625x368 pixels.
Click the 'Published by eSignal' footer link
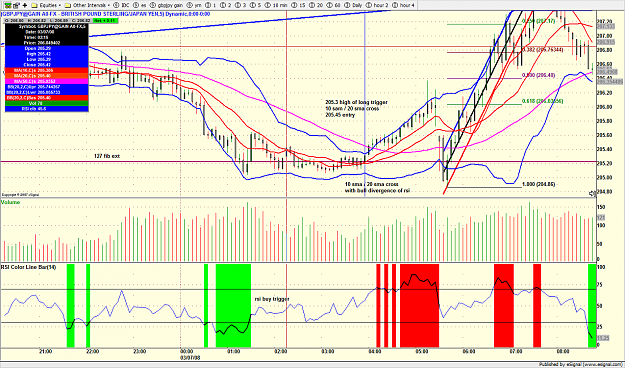pos(580,364)
